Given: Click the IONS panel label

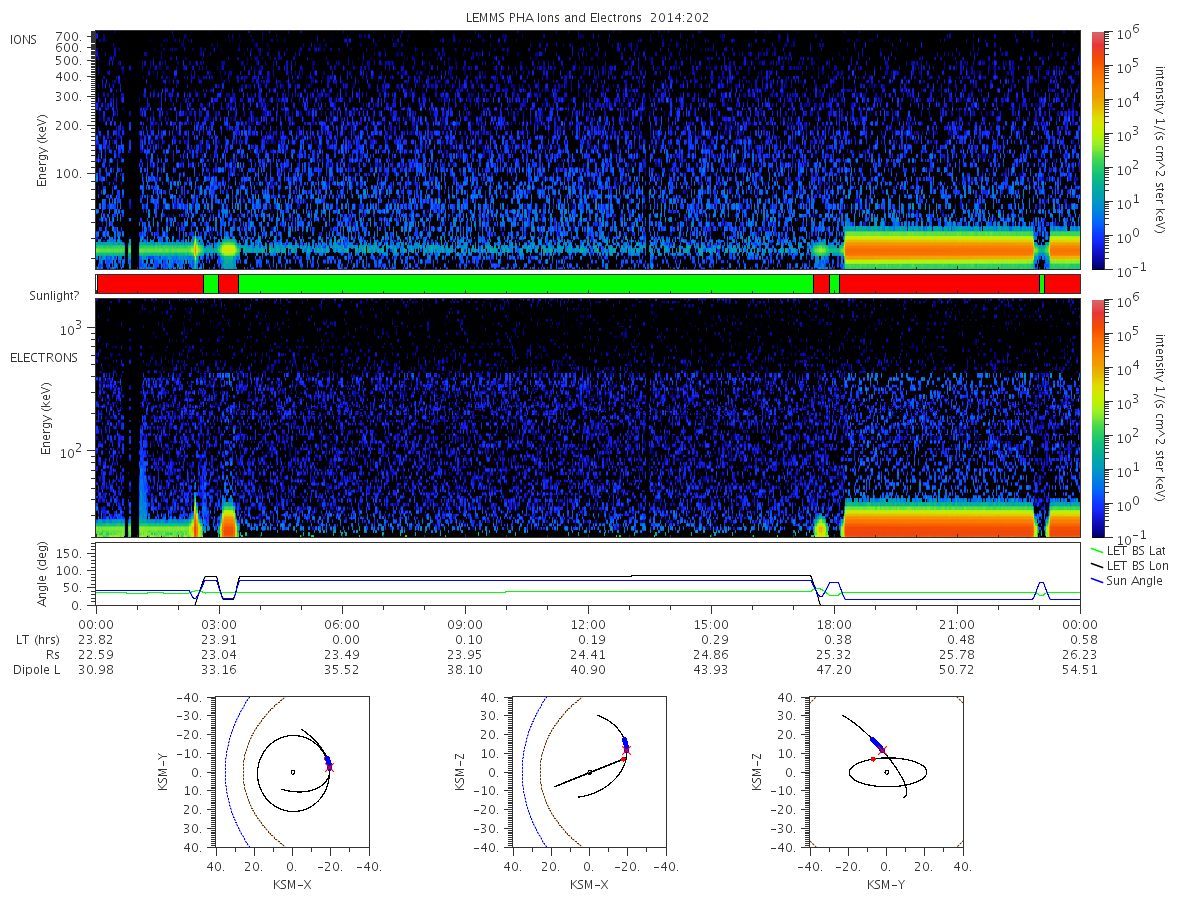Looking at the screenshot, I should click(x=25, y=39).
